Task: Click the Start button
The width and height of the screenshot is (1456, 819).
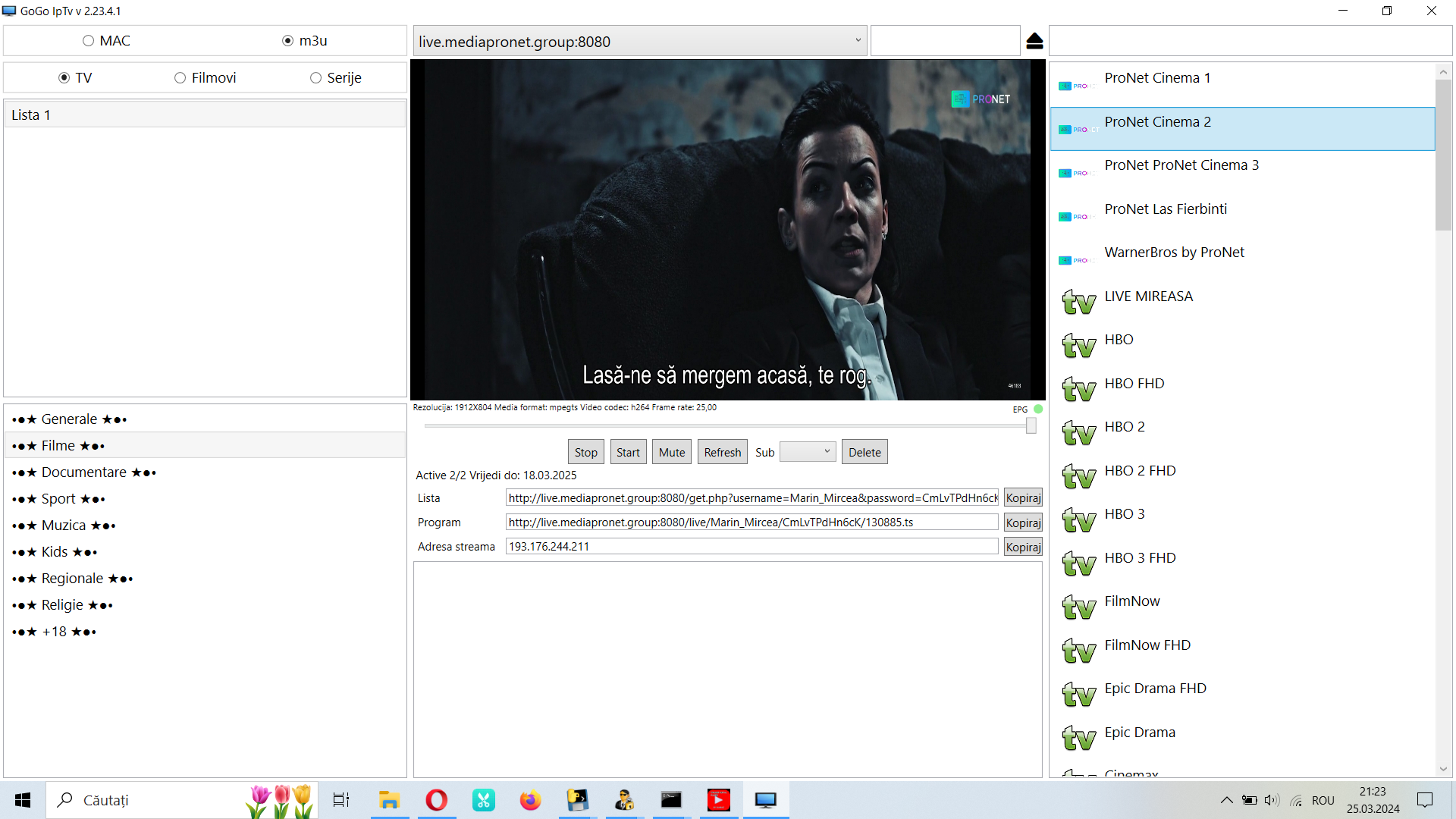Action: tap(628, 452)
